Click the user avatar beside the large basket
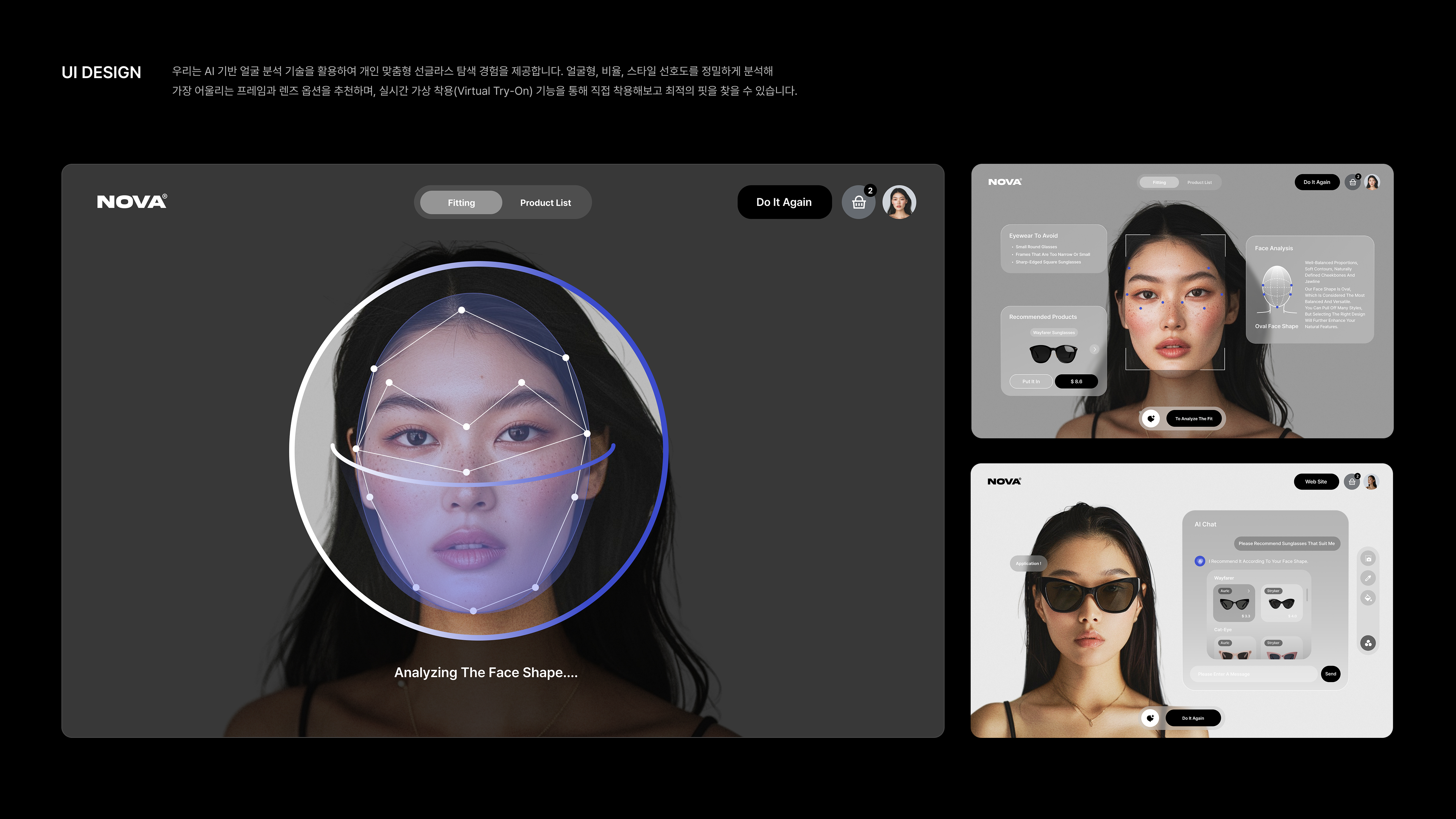Image resolution: width=1456 pixels, height=819 pixels. 899,202
